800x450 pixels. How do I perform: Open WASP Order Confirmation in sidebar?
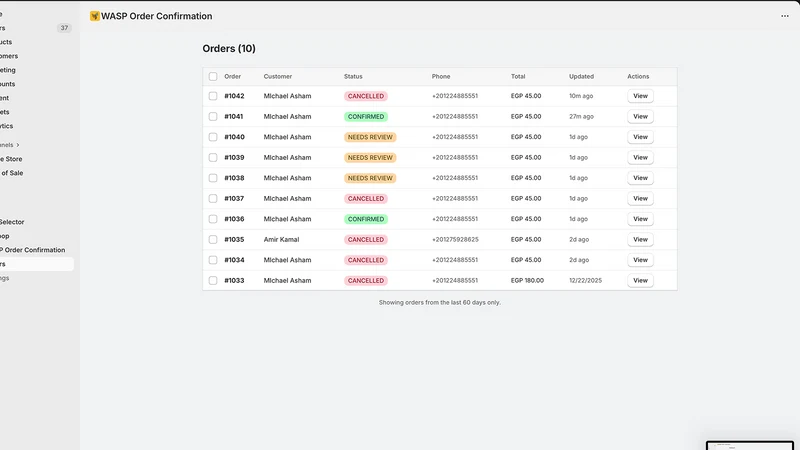[33, 250]
